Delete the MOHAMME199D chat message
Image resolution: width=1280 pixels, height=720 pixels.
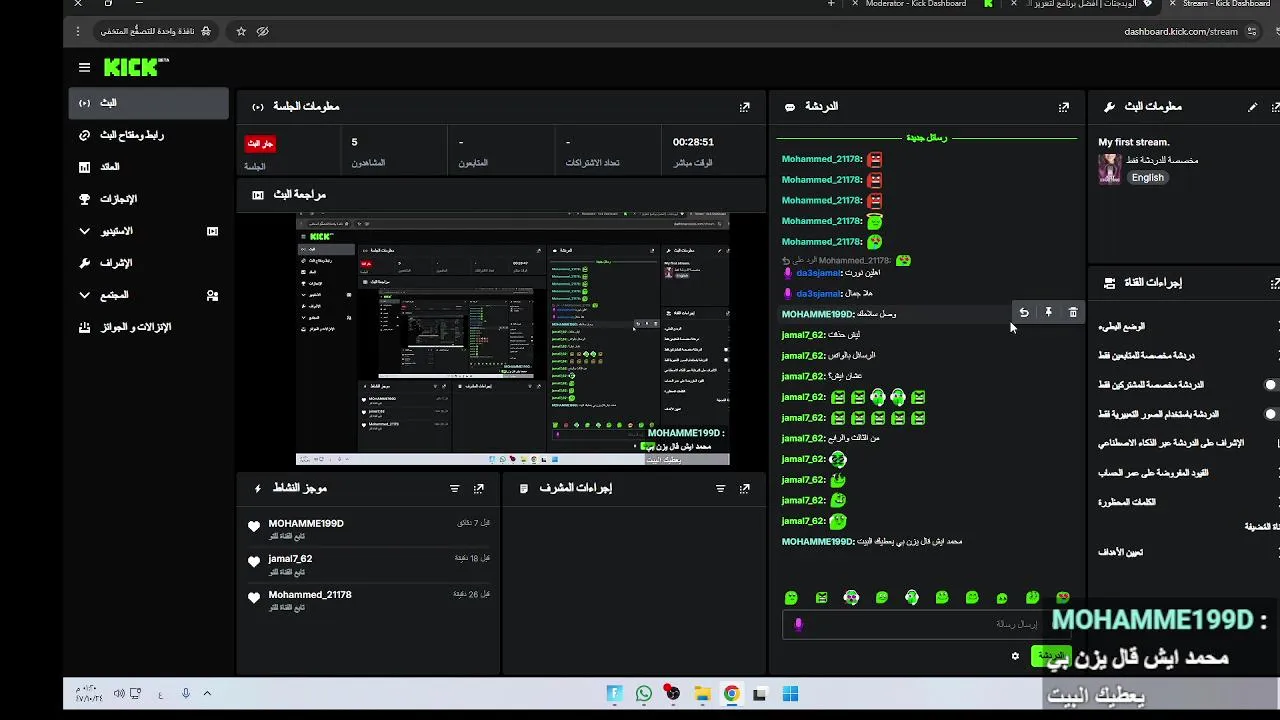[x=1073, y=313]
